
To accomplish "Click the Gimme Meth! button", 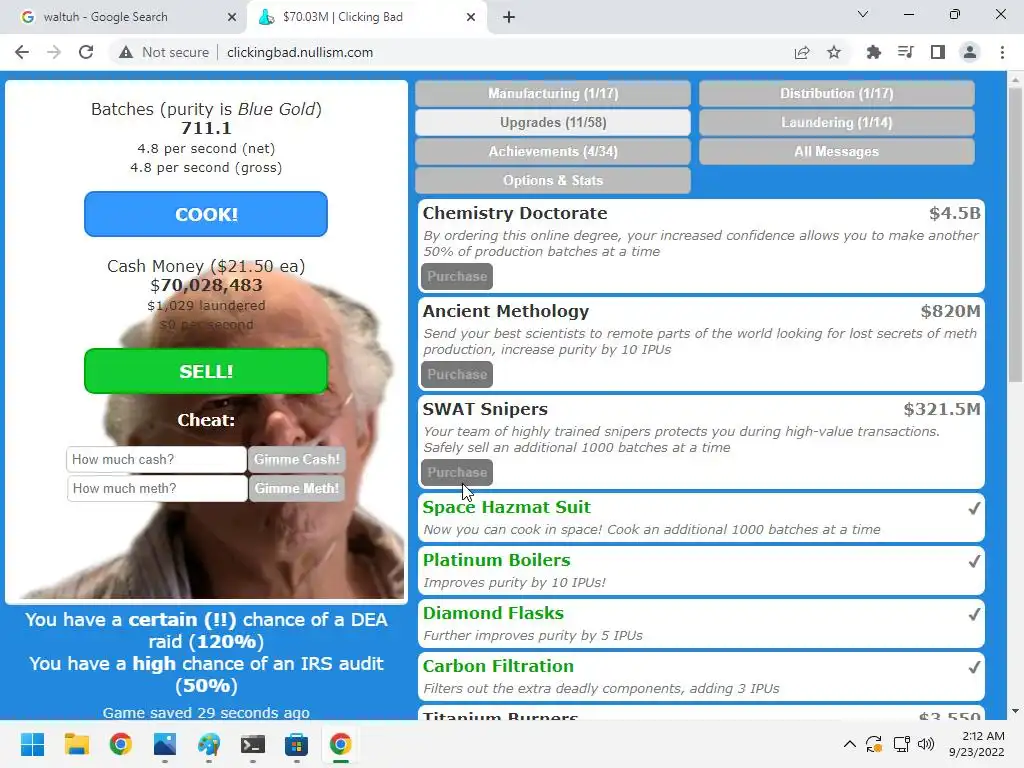I will click(296, 488).
